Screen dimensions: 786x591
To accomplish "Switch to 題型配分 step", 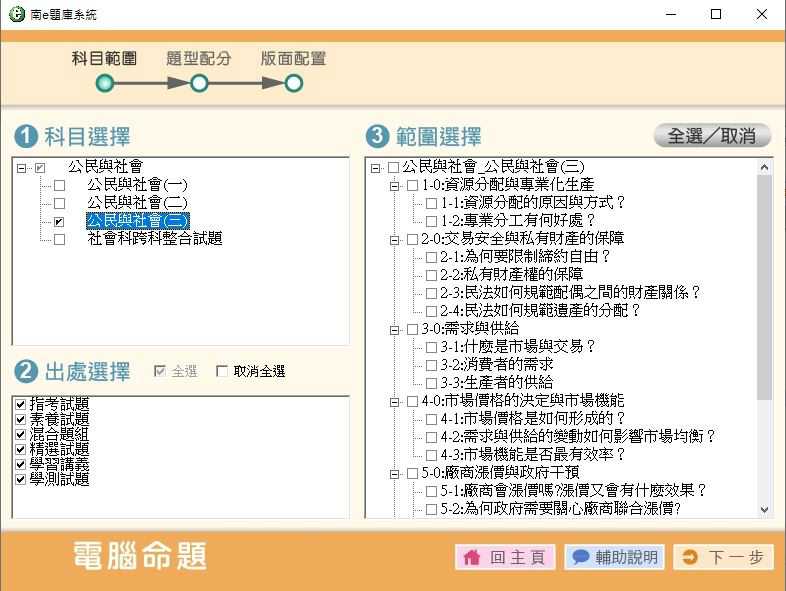I will 199,59.
